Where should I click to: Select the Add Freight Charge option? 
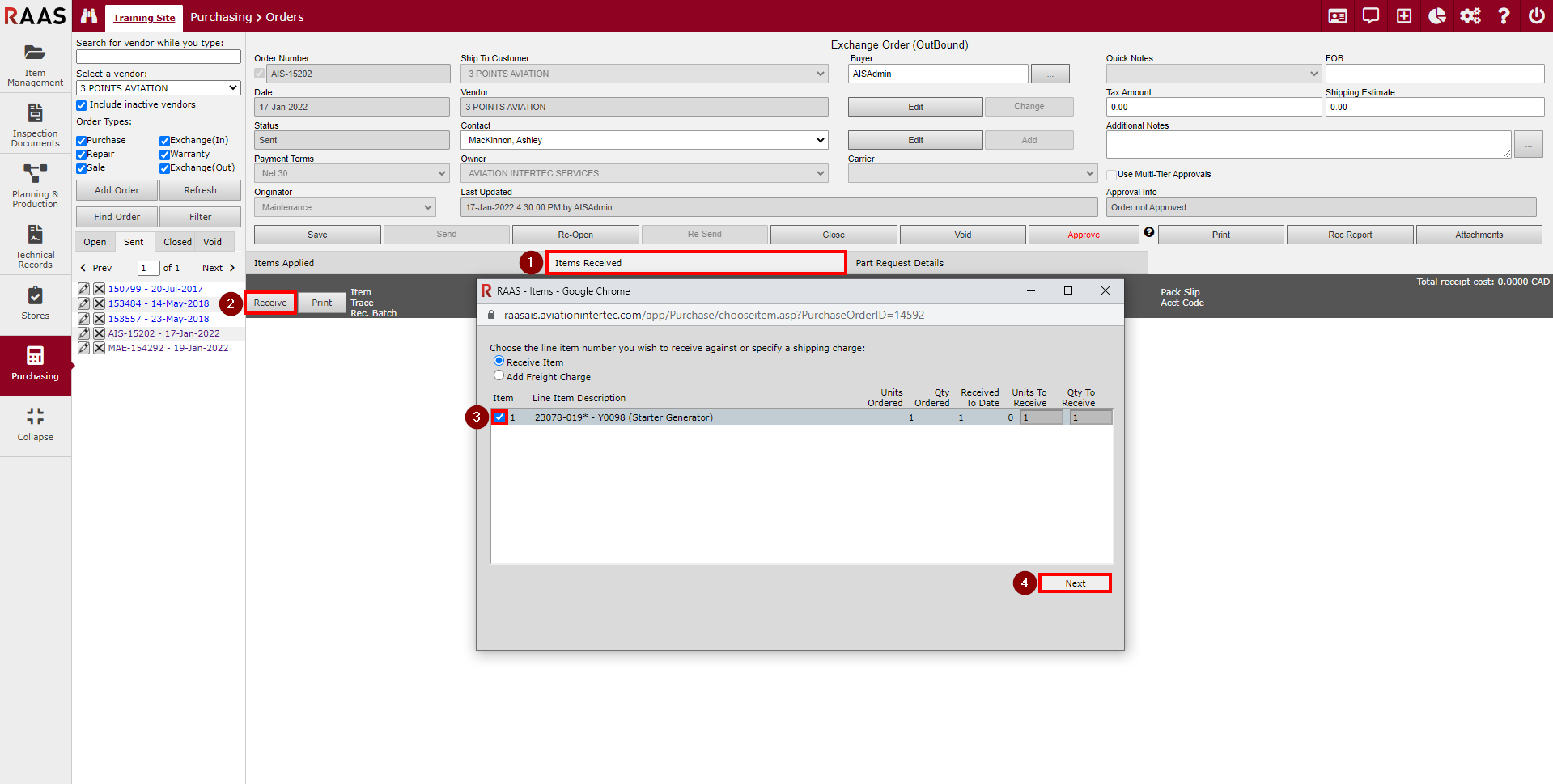pyautogui.click(x=499, y=376)
